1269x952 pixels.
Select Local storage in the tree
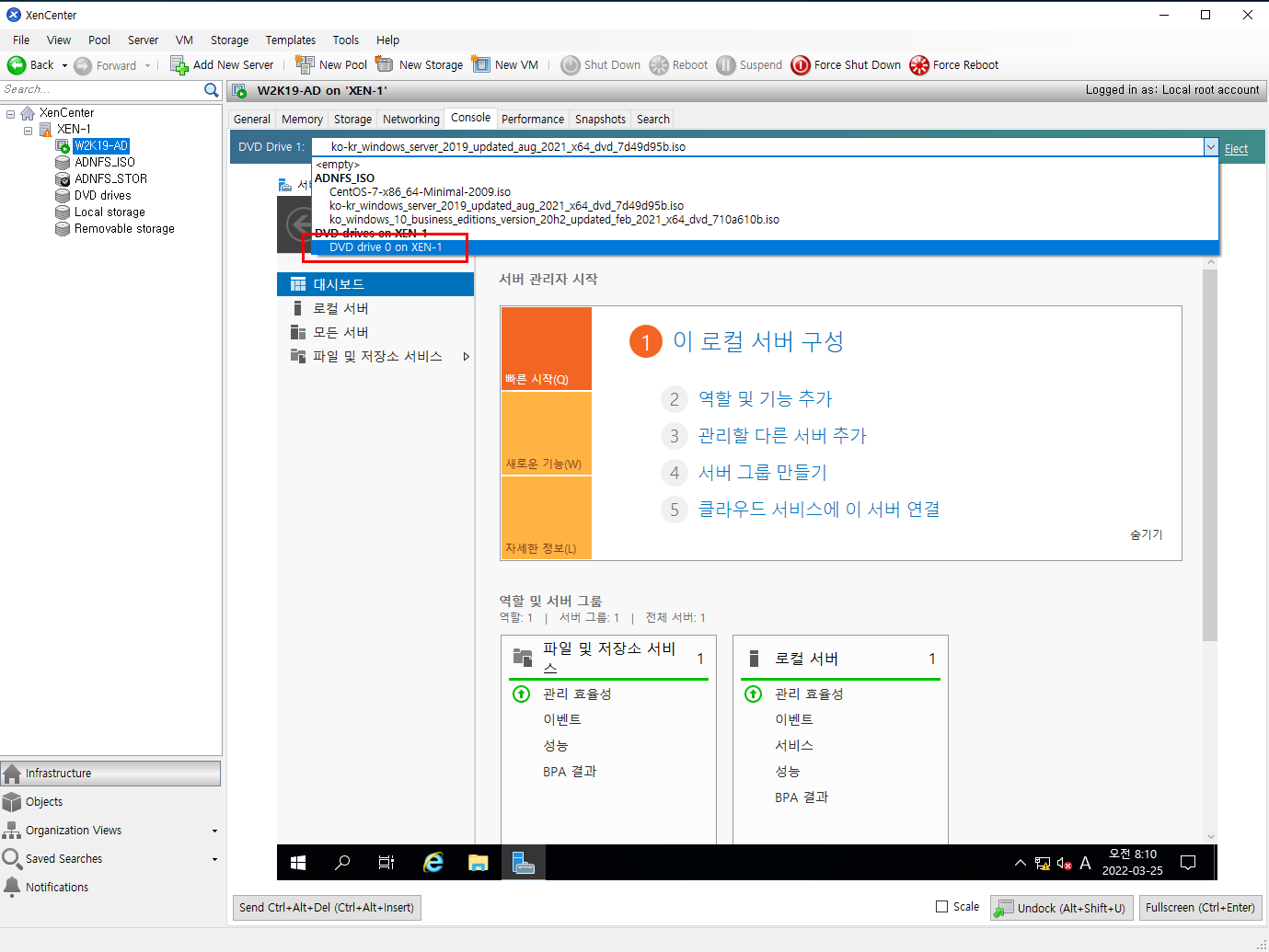[110, 212]
